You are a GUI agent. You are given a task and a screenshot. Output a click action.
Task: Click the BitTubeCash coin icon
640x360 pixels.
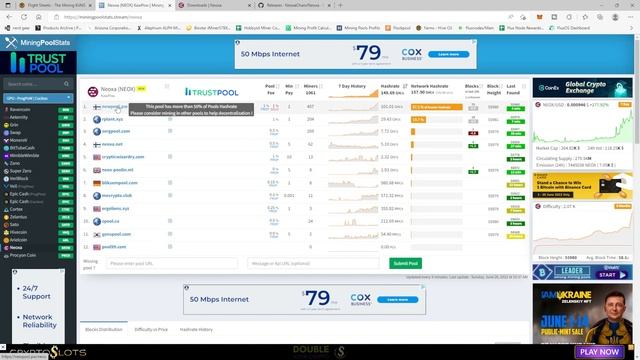coord(6,148)
